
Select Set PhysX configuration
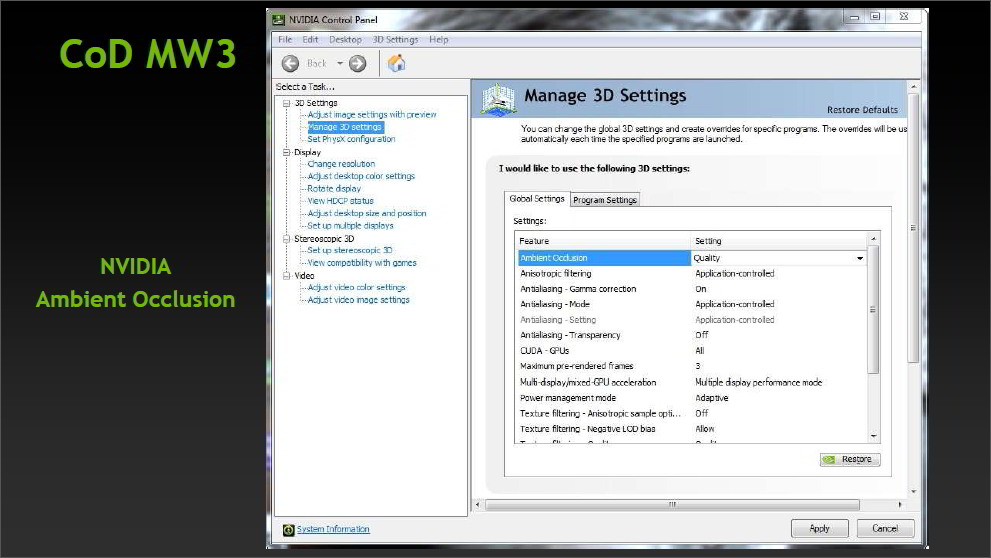pos(351,139)
